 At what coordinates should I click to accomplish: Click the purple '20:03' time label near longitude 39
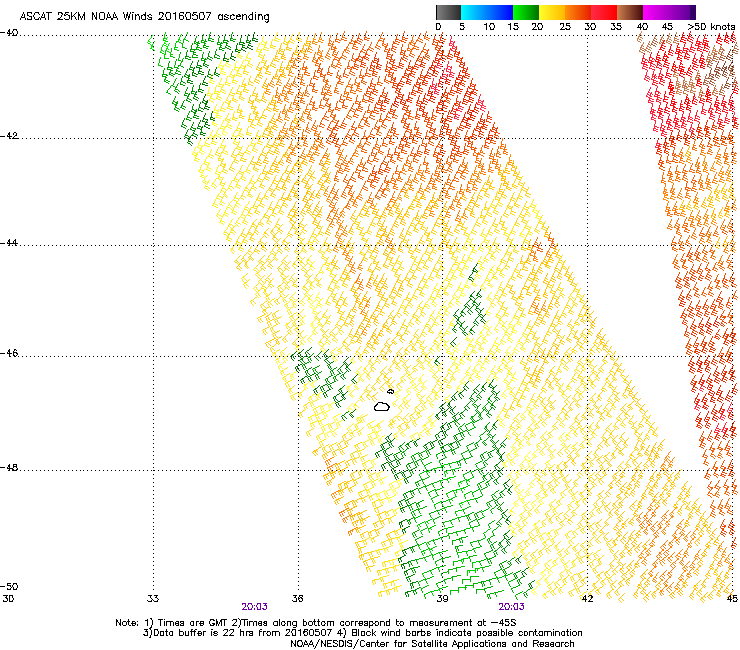(x=512, y=607)
